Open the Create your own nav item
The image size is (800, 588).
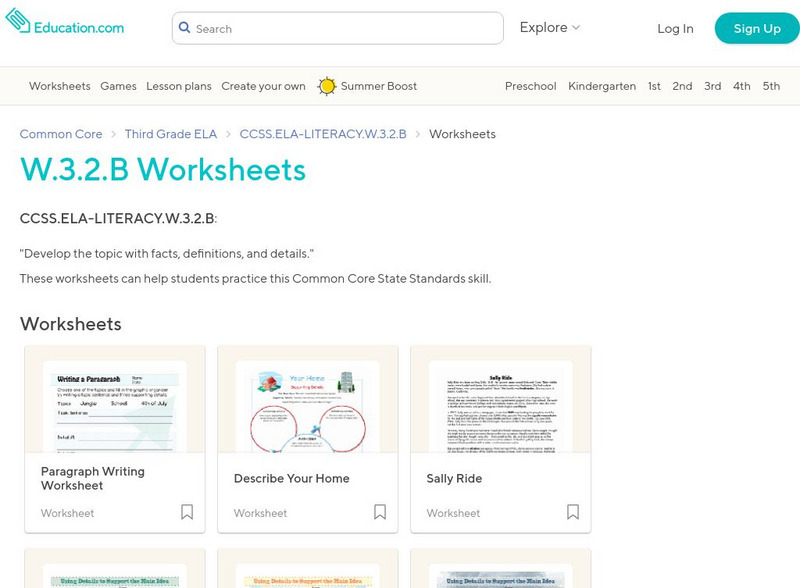point(263,86)
